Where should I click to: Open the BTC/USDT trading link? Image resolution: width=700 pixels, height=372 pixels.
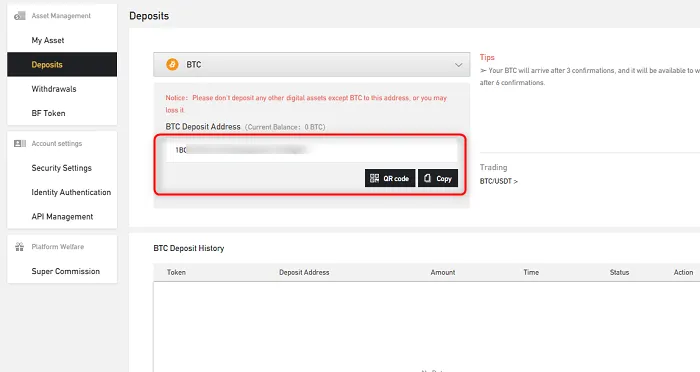pyautogui.click(x=499, y=181)
